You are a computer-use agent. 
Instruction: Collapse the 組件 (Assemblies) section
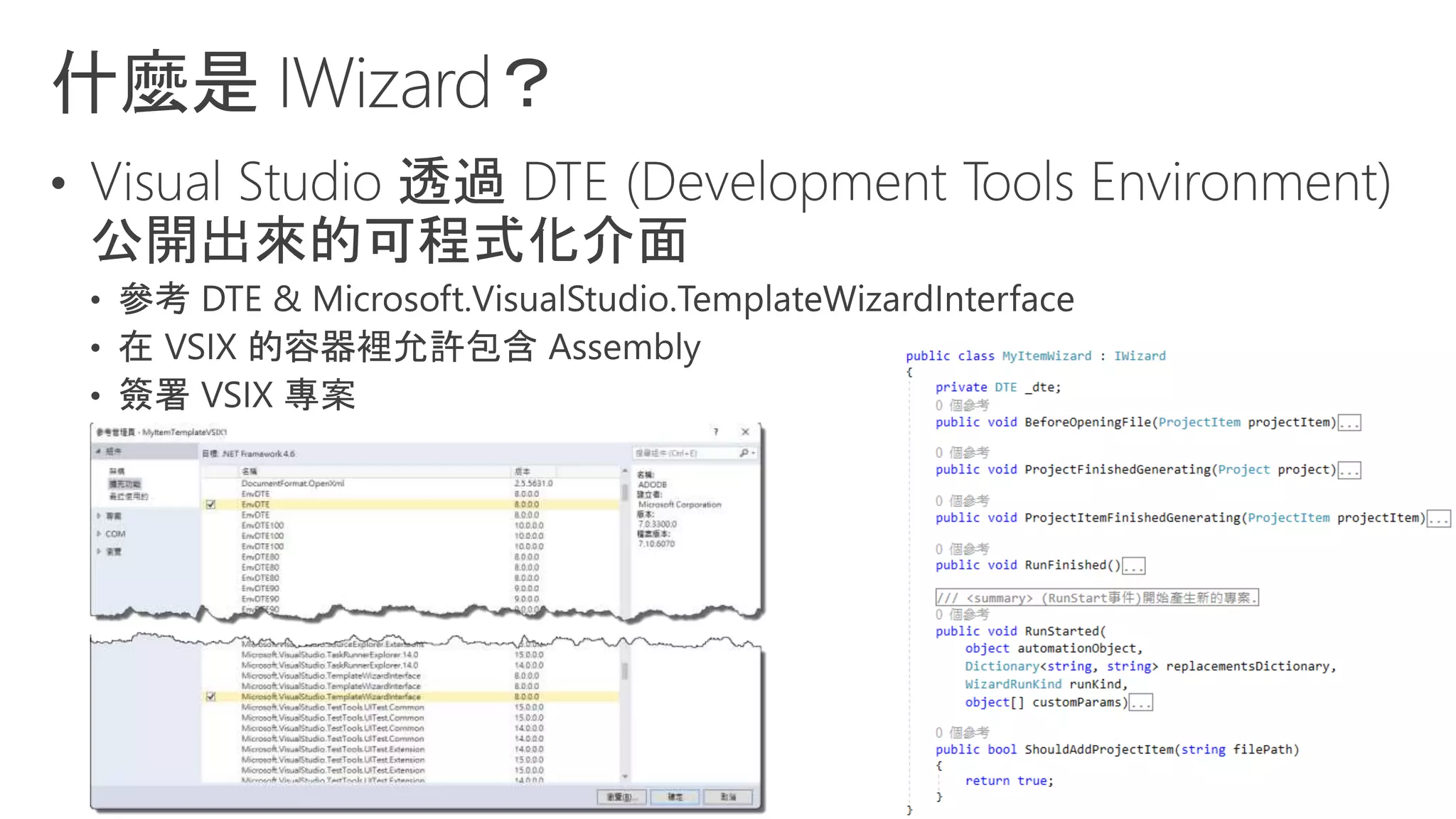pos(99,451)
